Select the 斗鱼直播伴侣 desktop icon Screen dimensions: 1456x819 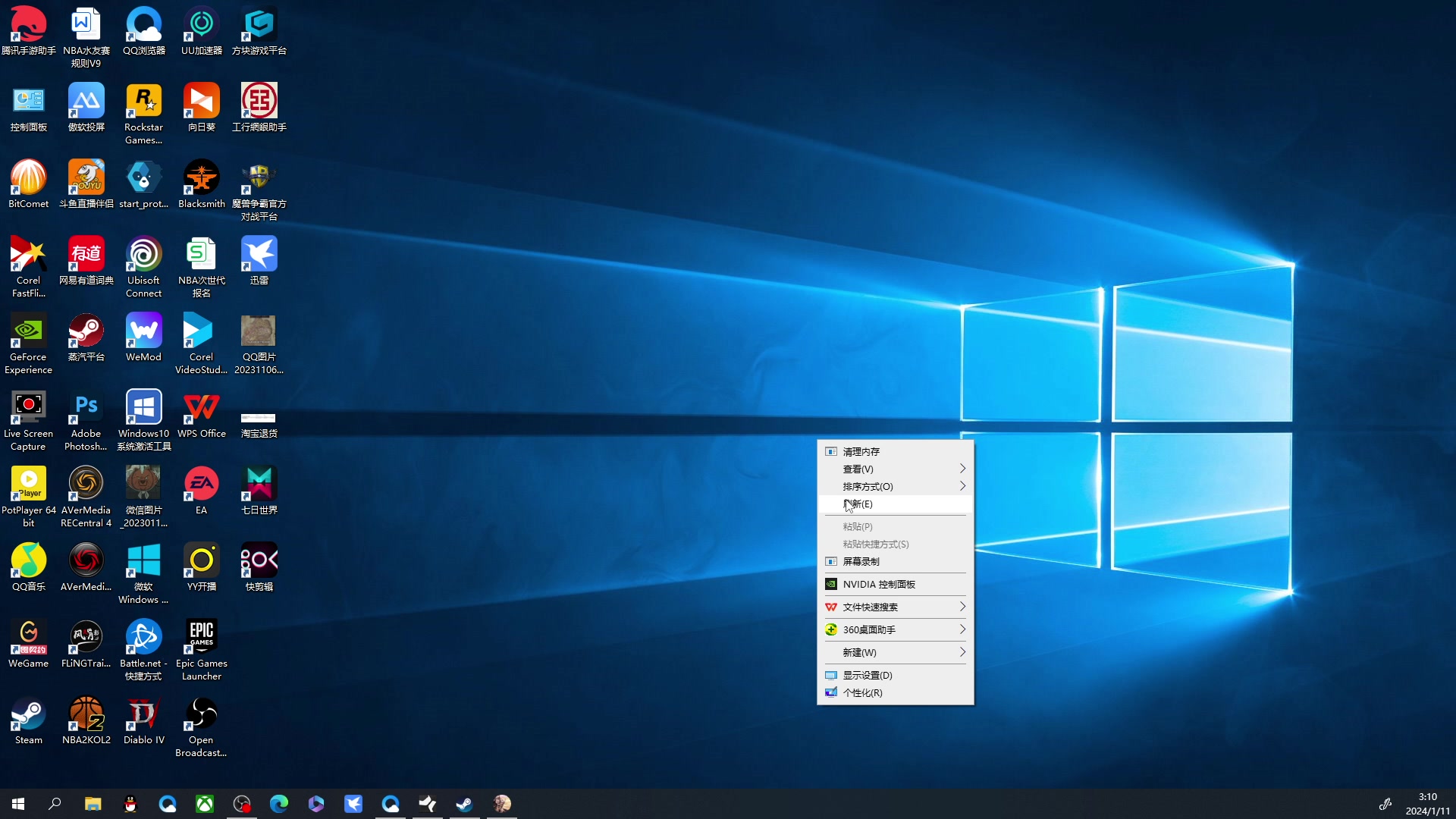click(86, 184)
